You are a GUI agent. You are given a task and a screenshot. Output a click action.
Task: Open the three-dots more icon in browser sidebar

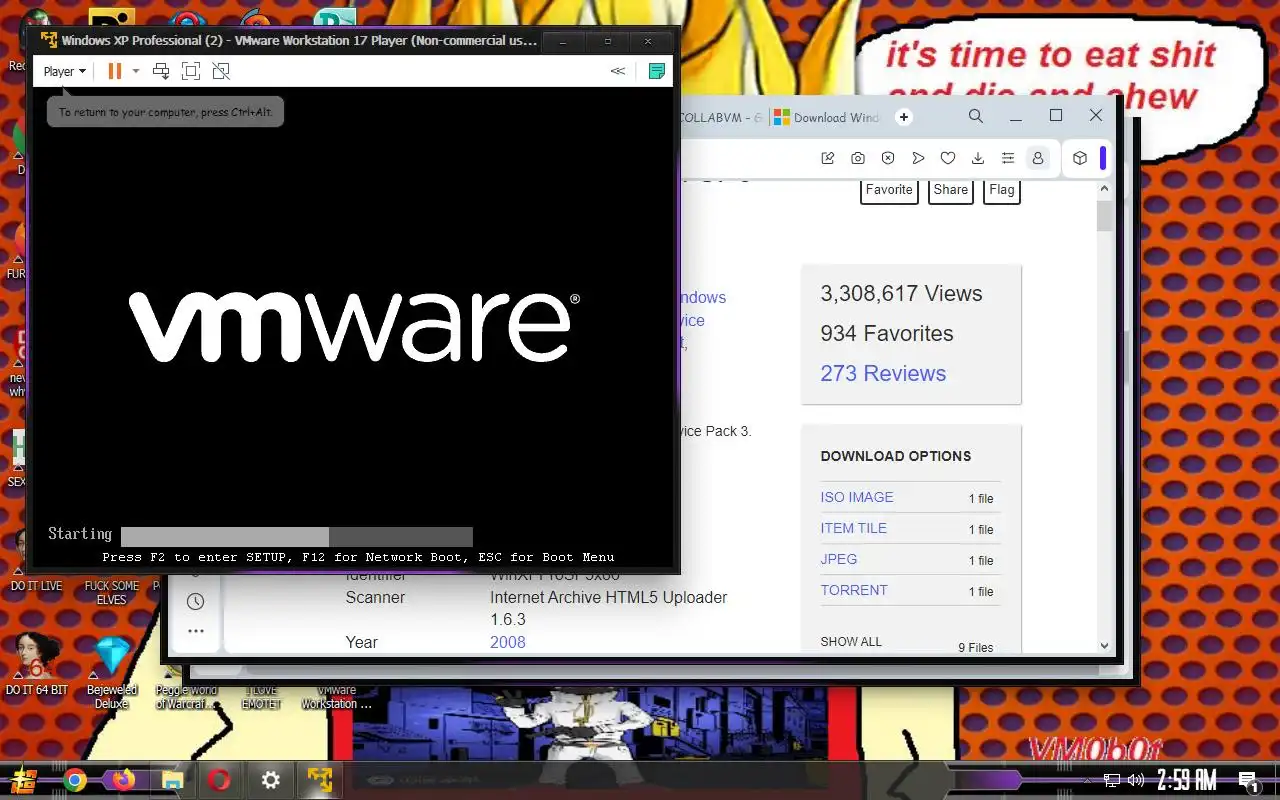(x=195, y=631)
